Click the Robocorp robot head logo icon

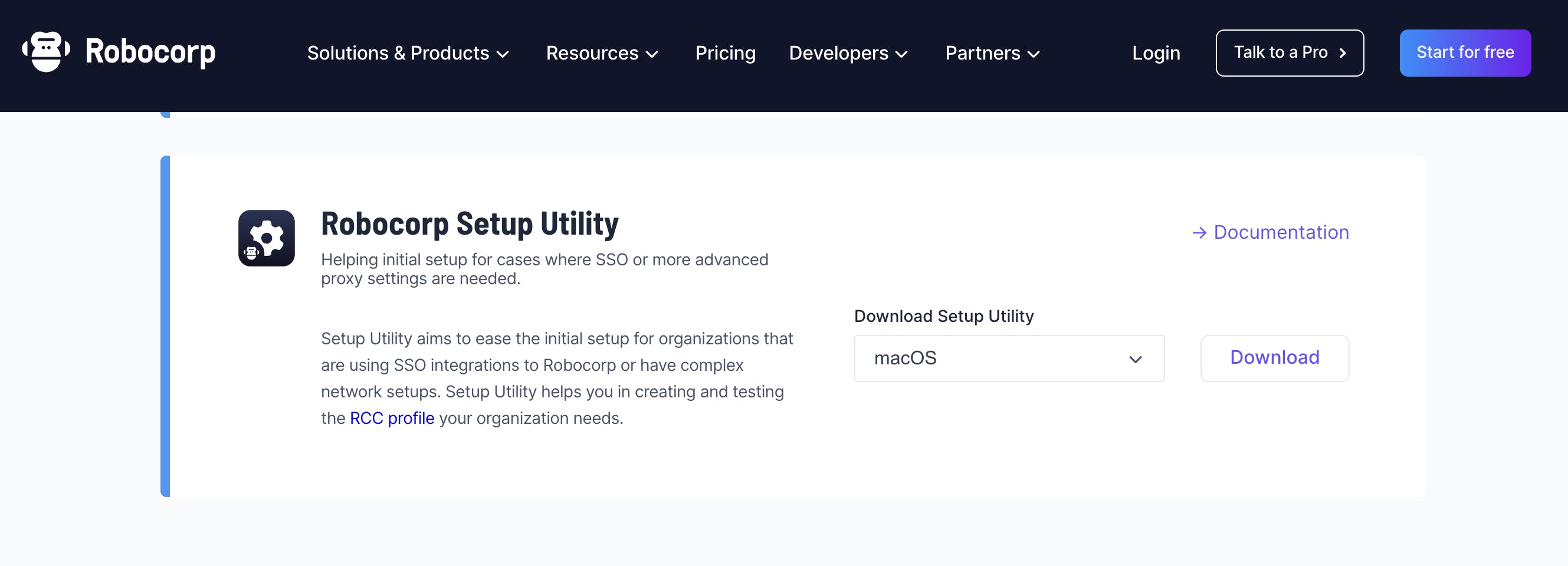coord(46,52)
